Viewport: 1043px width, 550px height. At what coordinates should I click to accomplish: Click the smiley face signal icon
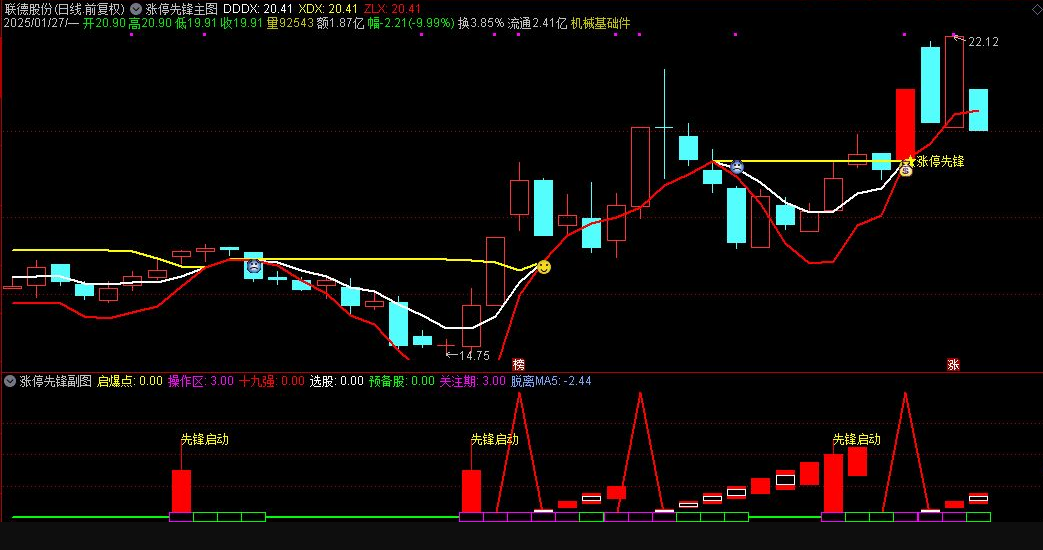[x=544, y=267]
